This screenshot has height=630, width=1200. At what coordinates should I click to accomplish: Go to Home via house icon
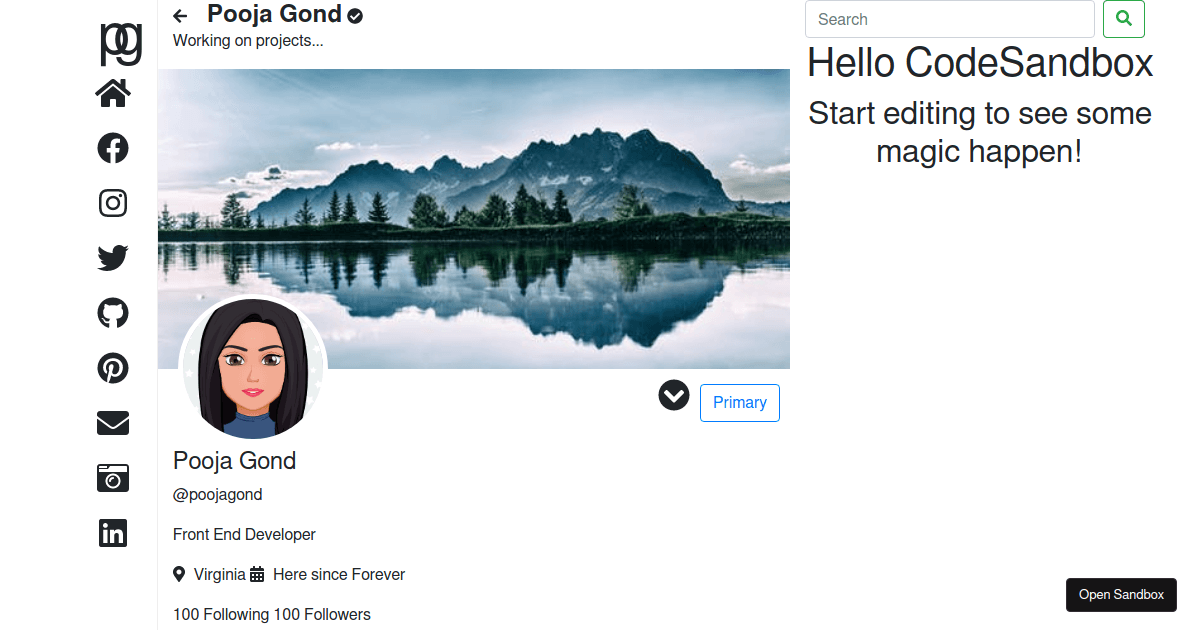[113, 93]
